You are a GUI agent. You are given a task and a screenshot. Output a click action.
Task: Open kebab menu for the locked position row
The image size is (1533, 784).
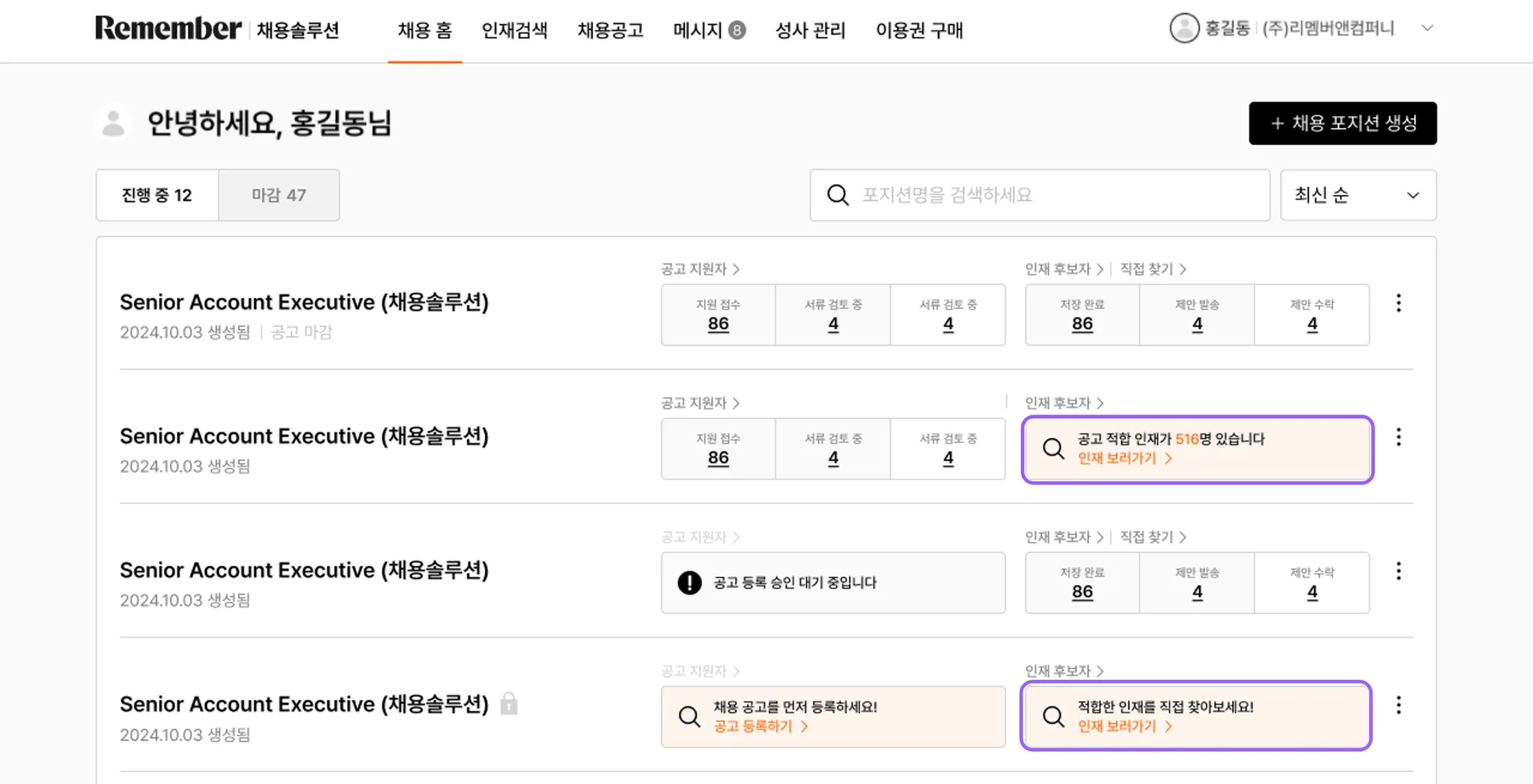(1398, 705)
